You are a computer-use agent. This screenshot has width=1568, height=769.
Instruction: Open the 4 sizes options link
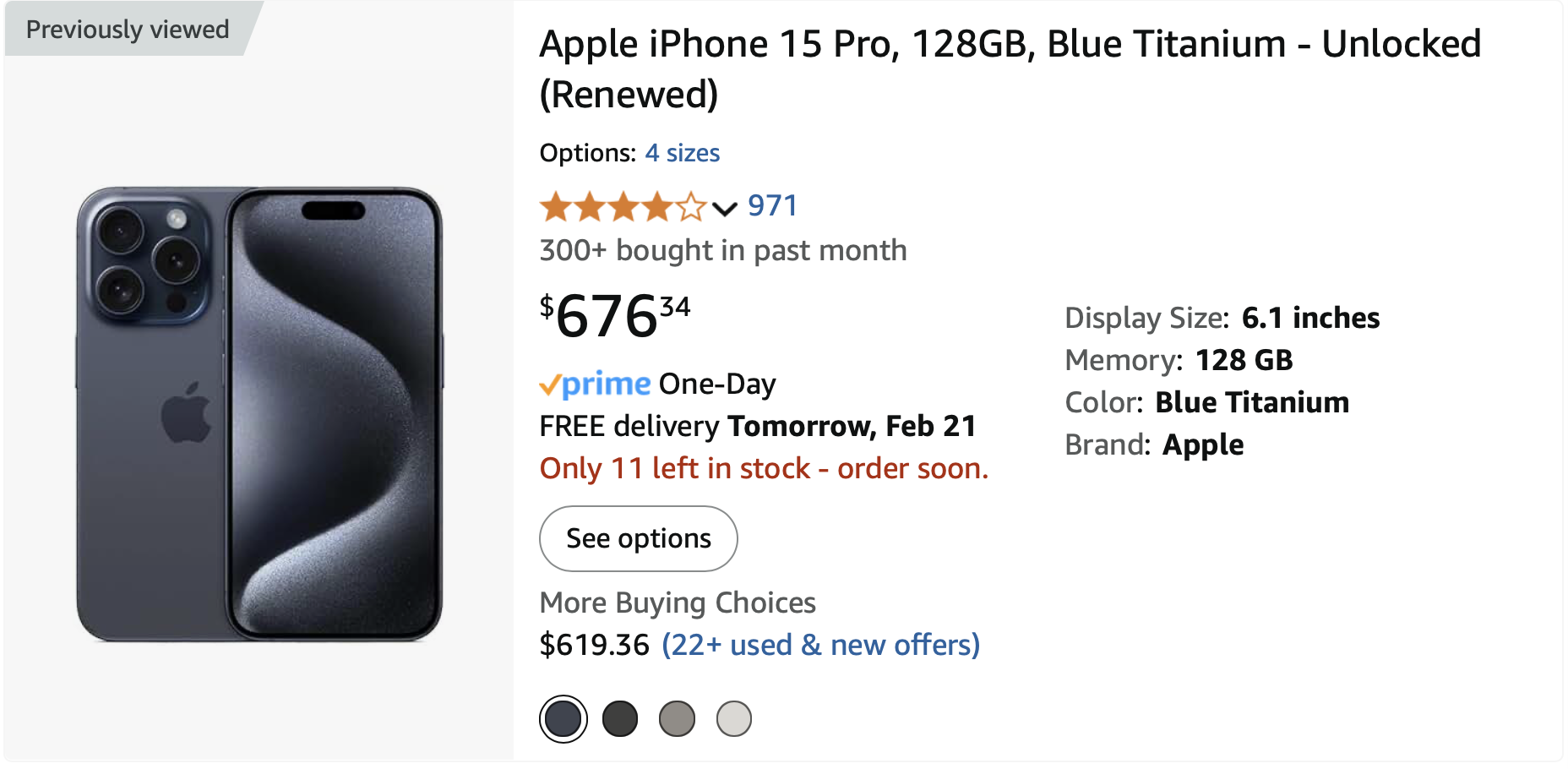(x=682, y=153)
